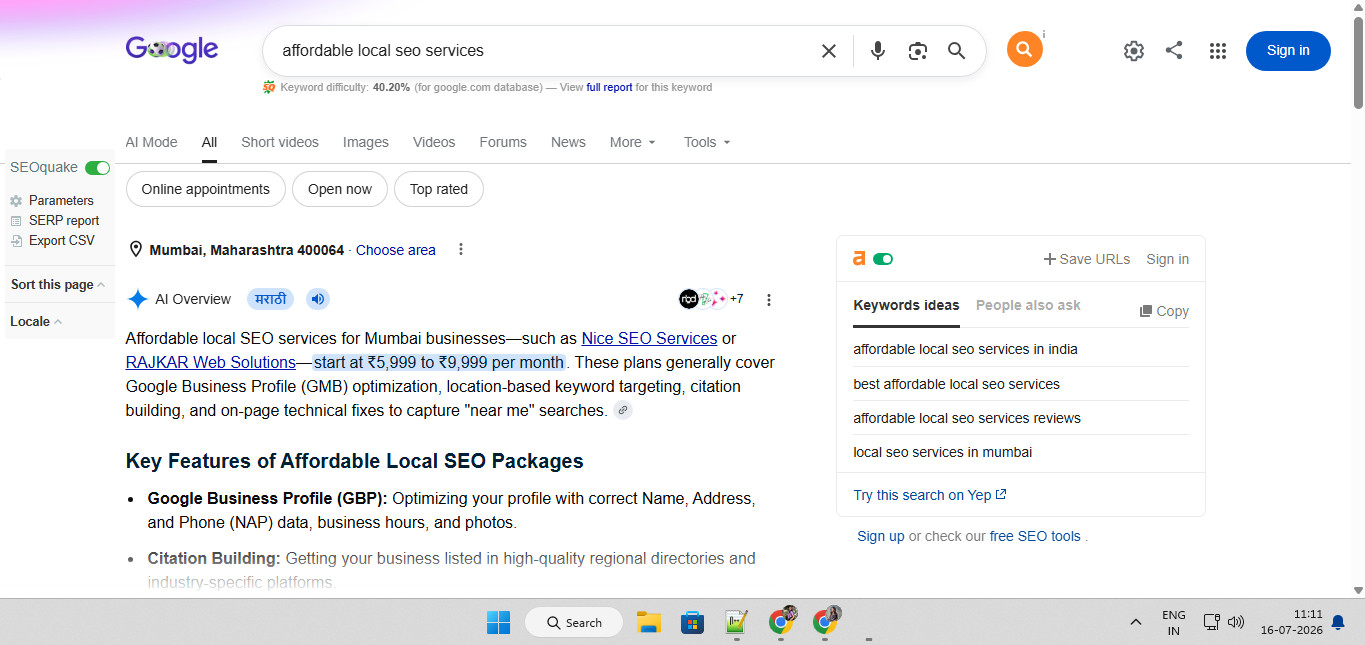Screen dimensions: 1365x645
Task: Open File Explorer from taskbar
Action: coord(649,622)
